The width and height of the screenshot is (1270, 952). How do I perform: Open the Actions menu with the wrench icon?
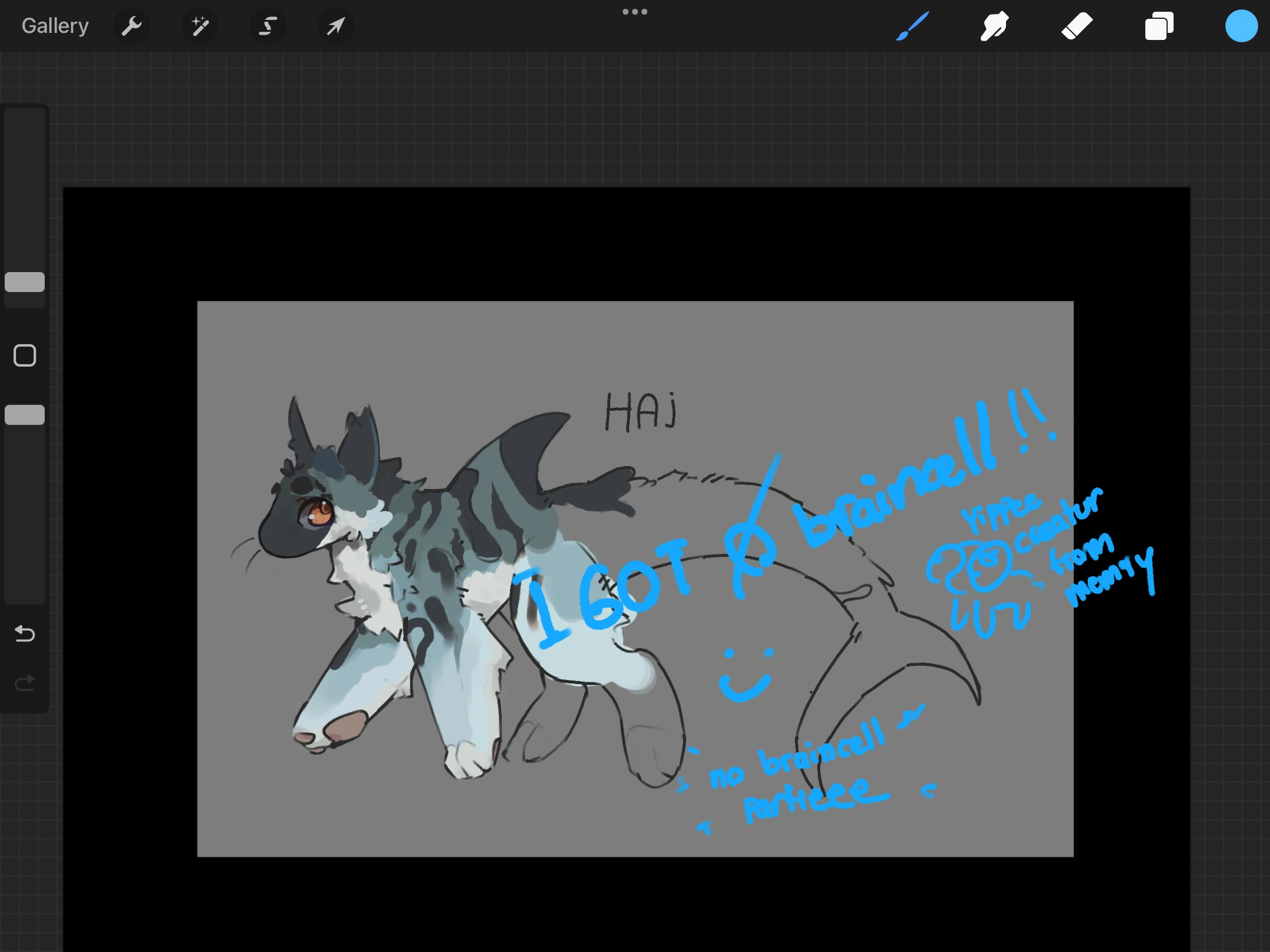pos(132,25)
